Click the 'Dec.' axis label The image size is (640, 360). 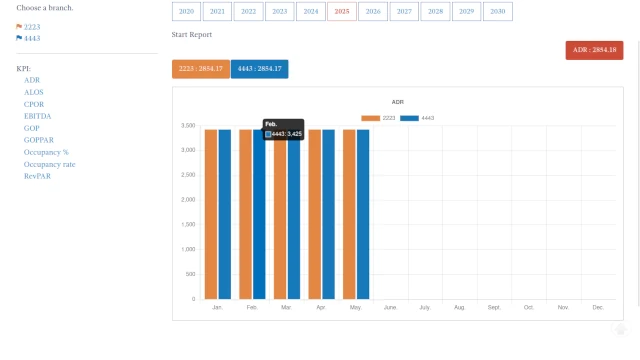click(598, 307)
